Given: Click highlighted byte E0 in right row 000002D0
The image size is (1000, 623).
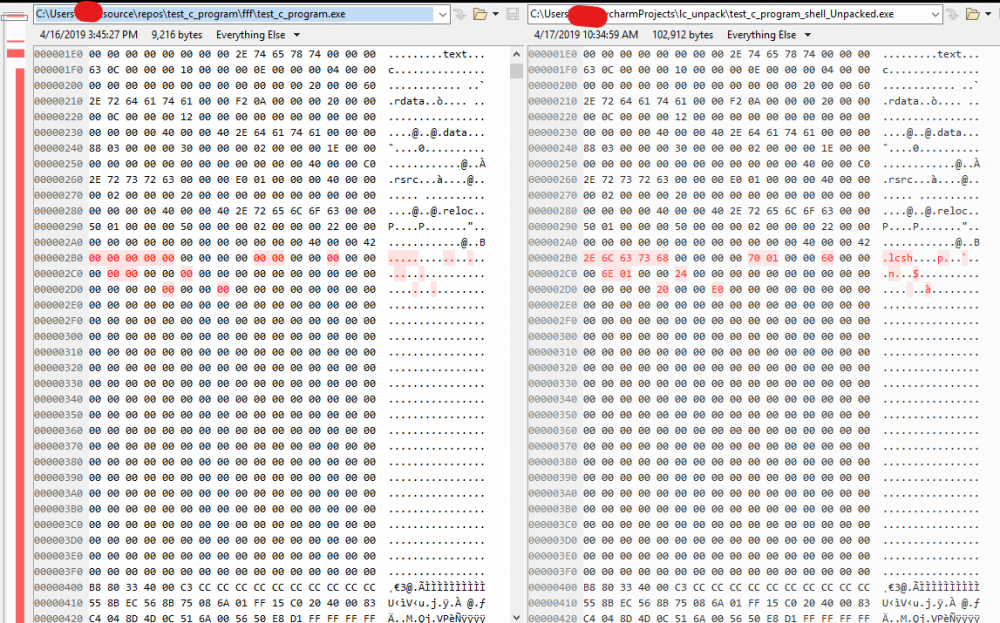Looking at the screenshot, I should tap(717, 290).
